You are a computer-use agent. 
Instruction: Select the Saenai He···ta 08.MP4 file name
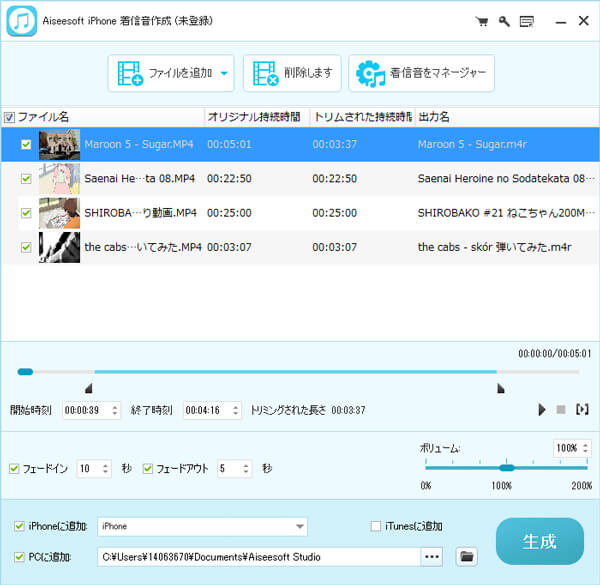(x=139, y=179)
